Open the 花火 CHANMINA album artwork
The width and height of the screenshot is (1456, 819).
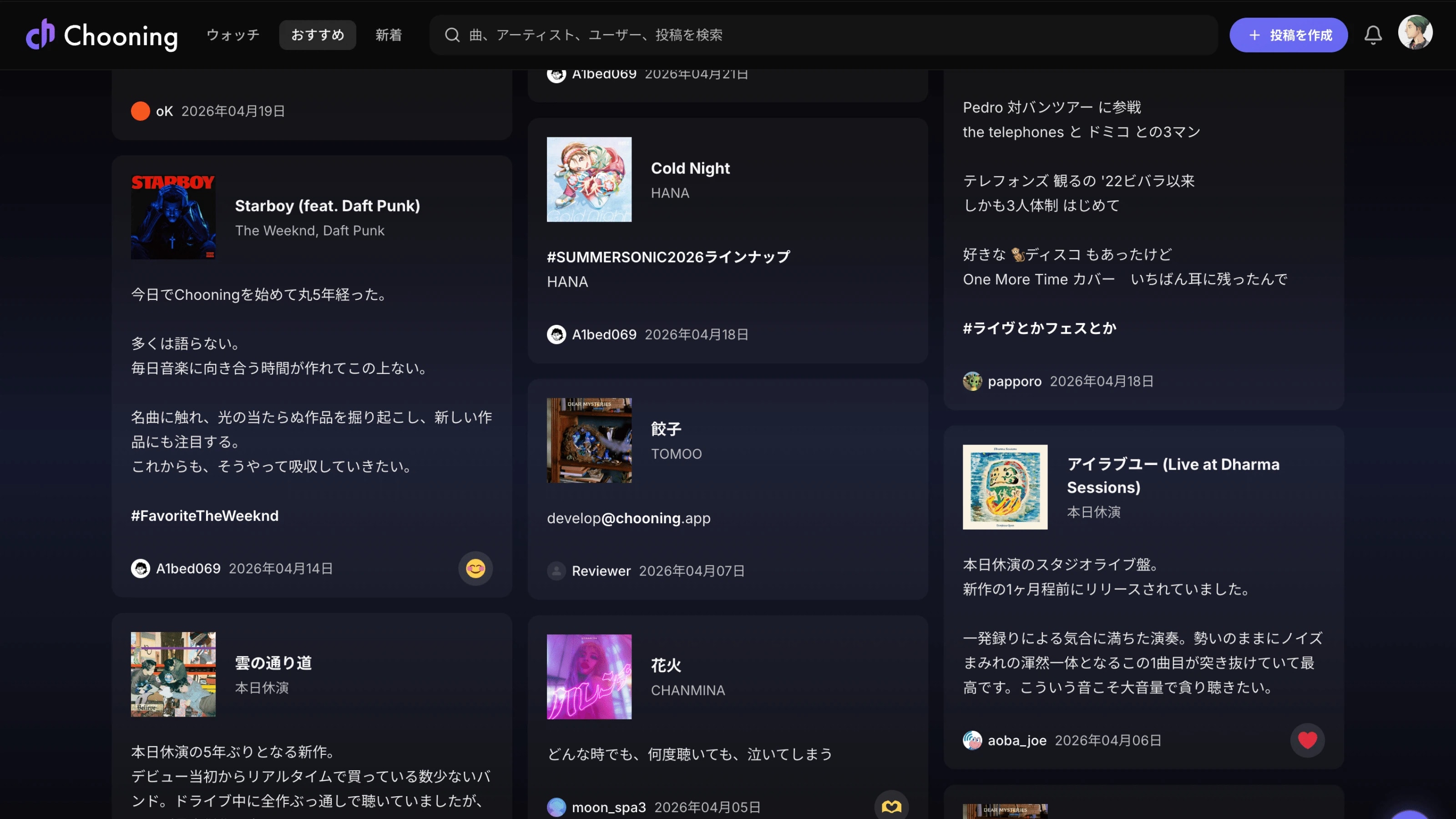(x=589, y=677)
